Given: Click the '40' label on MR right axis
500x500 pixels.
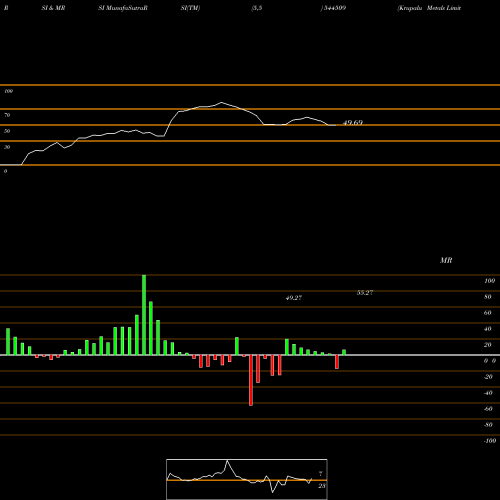Looking at the screenshot, I should [488, 329].
